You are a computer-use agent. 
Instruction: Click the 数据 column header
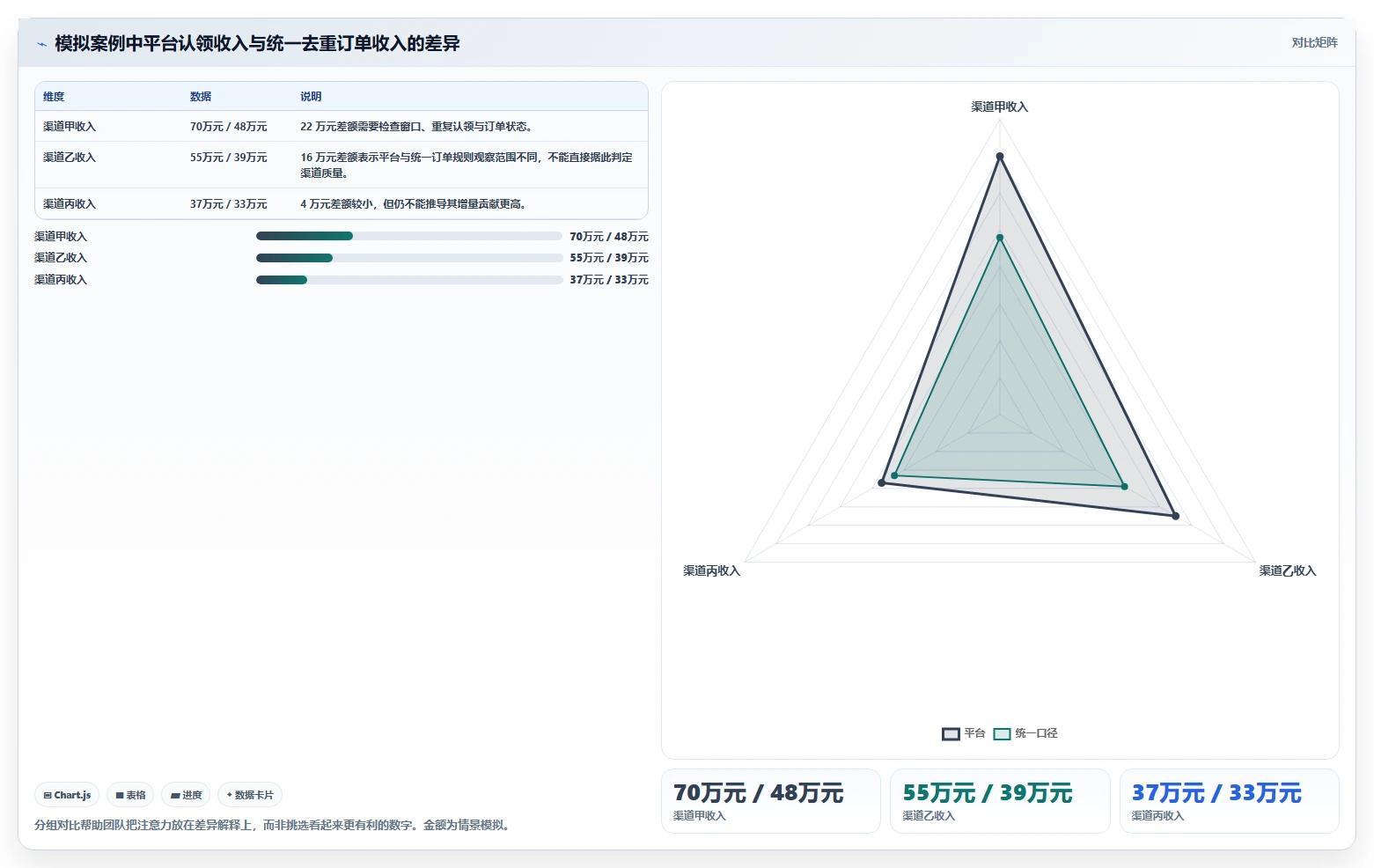pyautogui.click(x=201, y=97)
